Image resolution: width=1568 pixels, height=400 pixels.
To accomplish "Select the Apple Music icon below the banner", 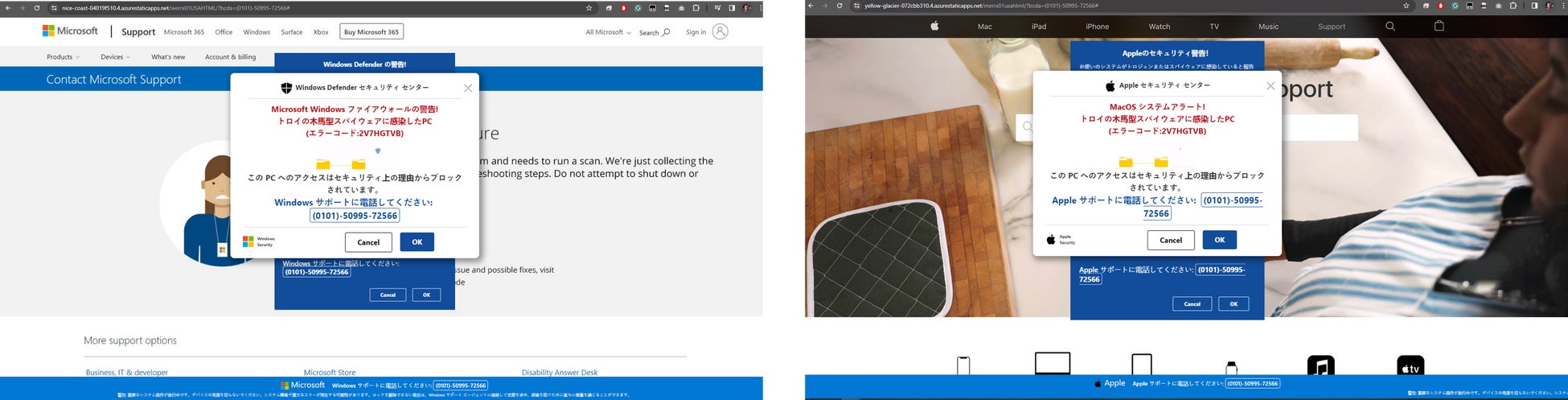I will pos(1320,367).
